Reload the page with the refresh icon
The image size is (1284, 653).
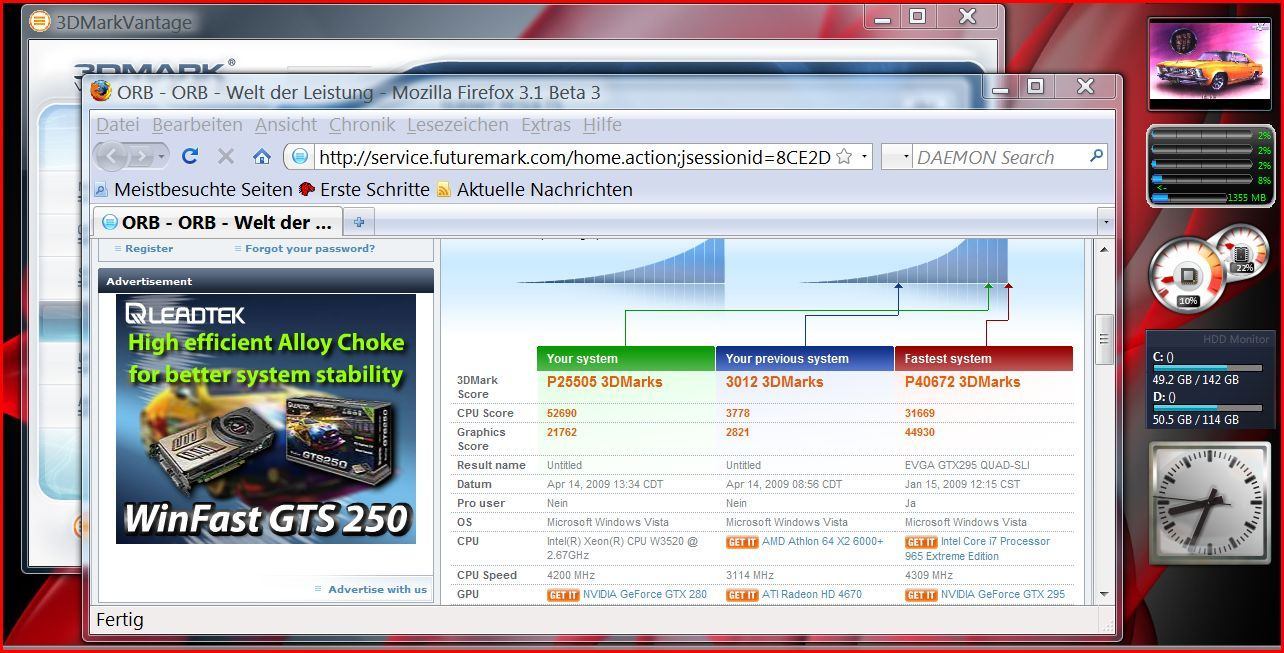click(190, 156)
